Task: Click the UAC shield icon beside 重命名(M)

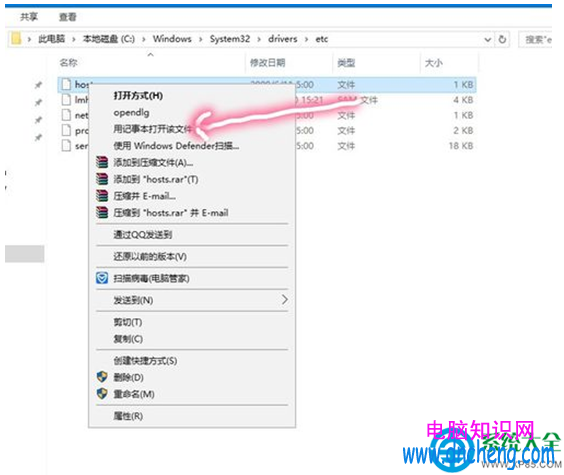Action: click(102, 394)
